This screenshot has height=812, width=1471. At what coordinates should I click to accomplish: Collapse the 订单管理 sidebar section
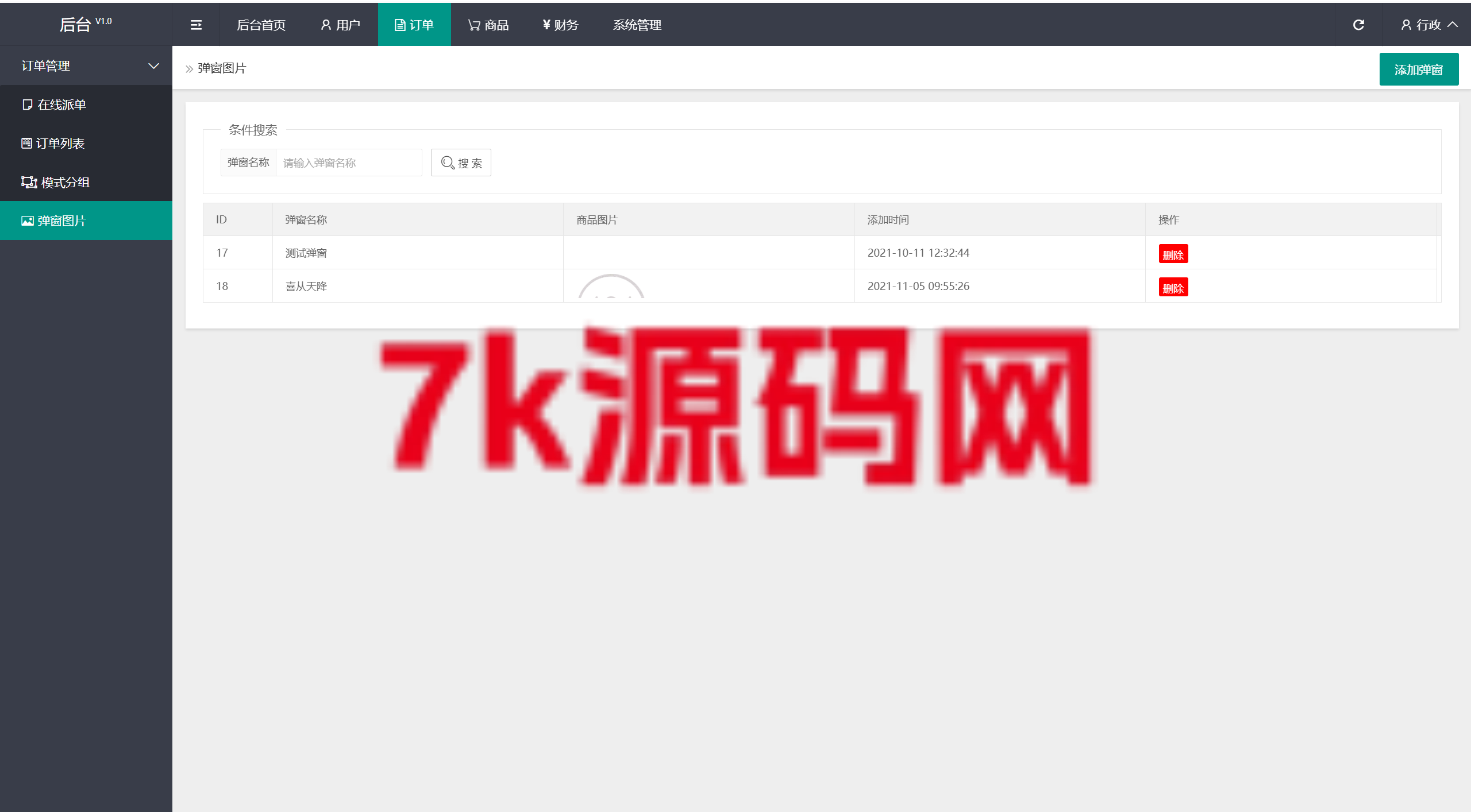point(86,65)
